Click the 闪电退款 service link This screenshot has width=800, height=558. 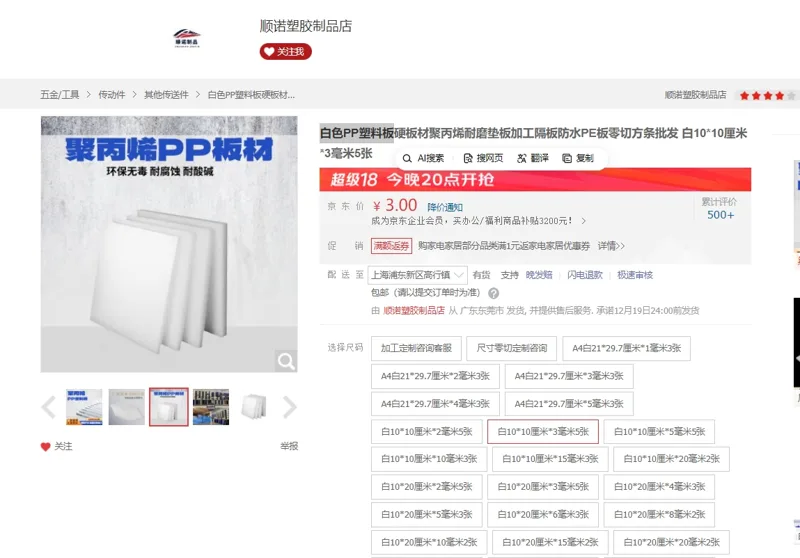(585, 275)
